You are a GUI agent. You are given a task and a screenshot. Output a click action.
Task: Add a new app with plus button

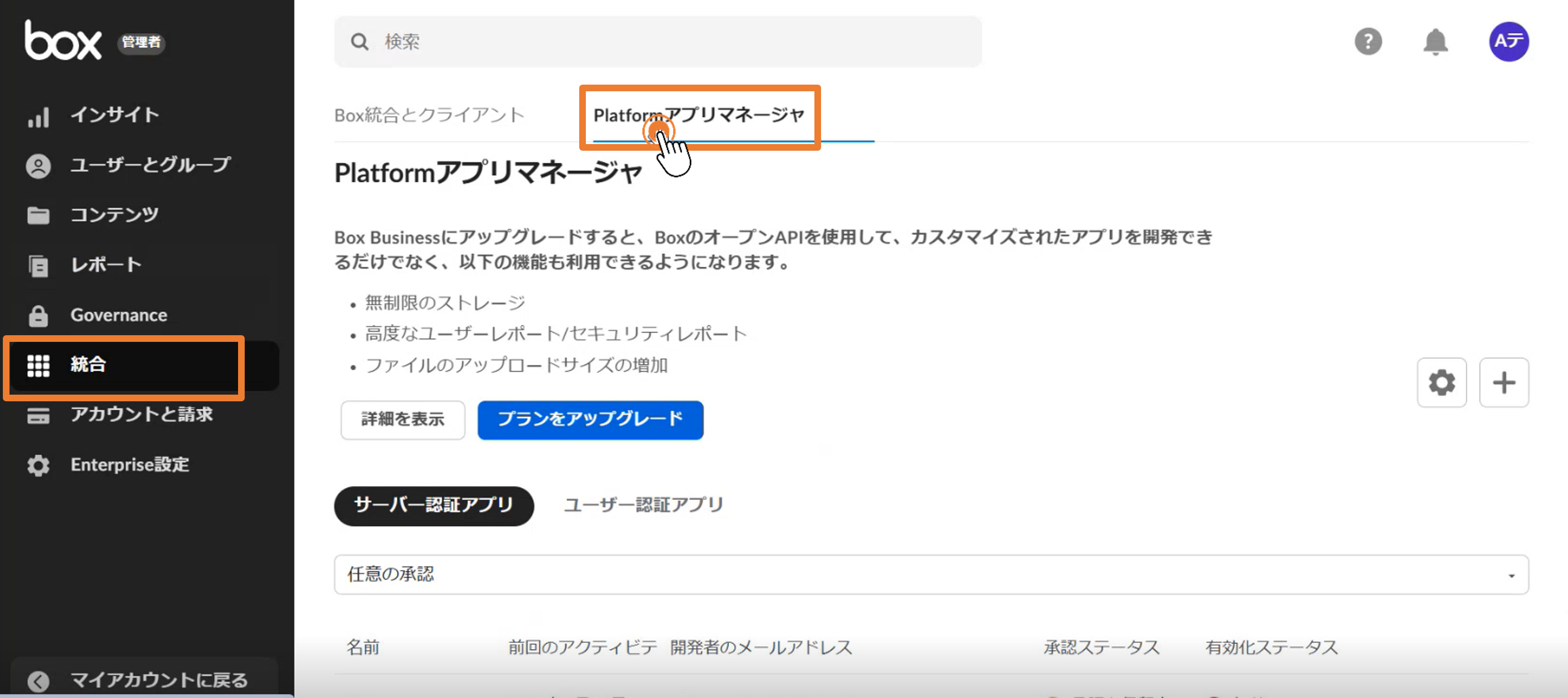coord(1503,382)
